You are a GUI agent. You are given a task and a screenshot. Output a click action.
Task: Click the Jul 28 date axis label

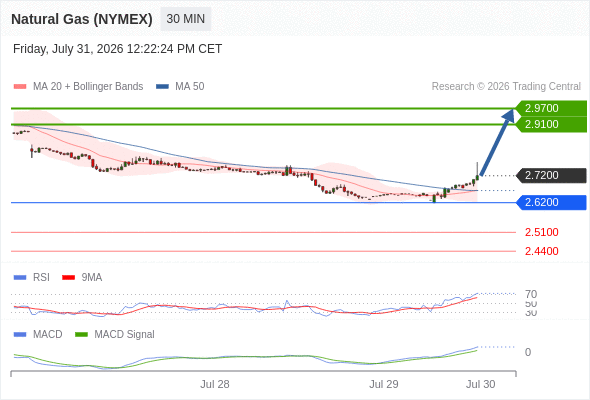(214, 384)
